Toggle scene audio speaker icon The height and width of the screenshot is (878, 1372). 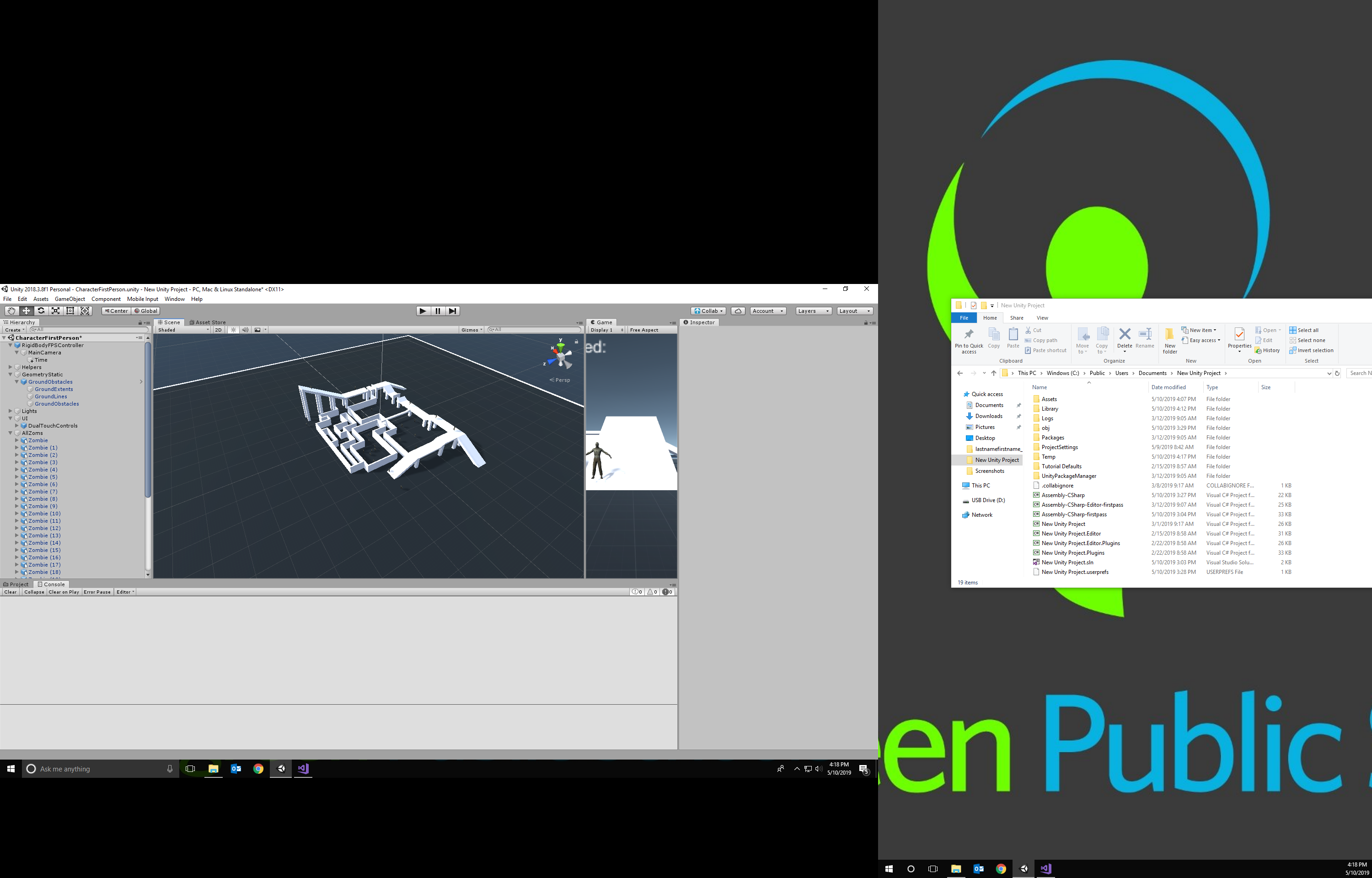(x=245, y=330)
